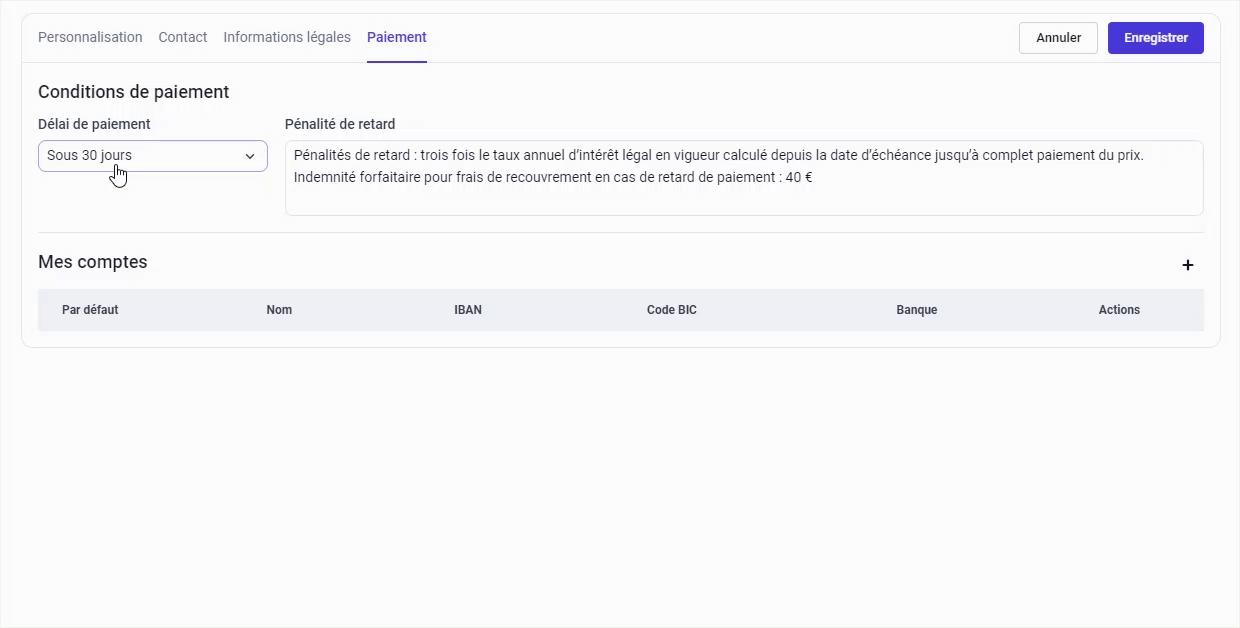
Task: Click the 'Mes comptes' section heading
Action: pos(92,262)
